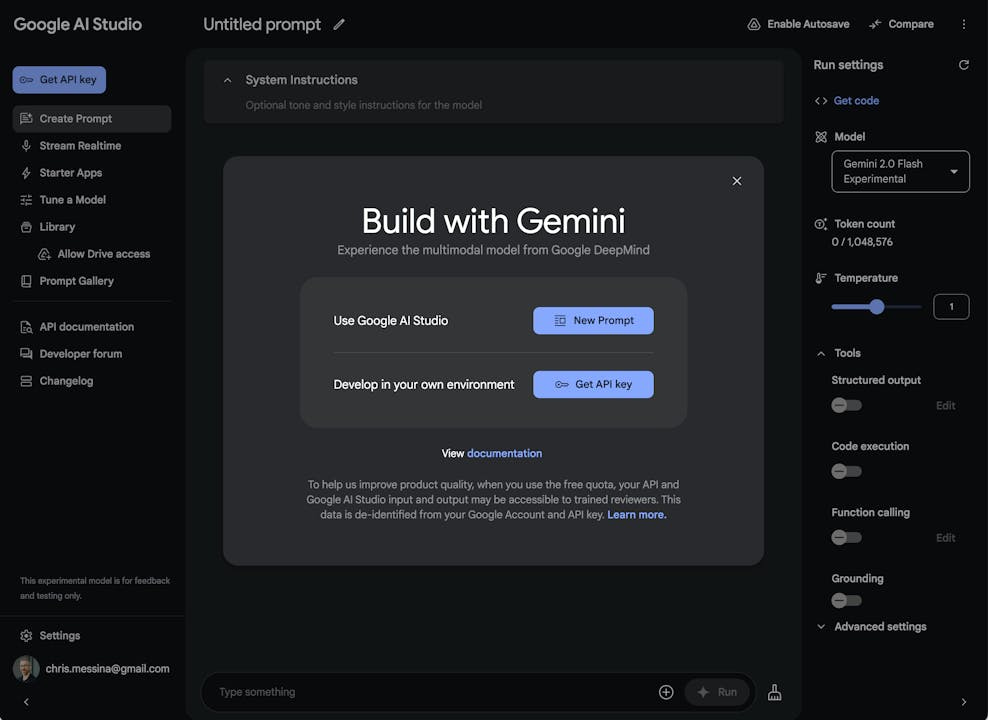The width and height of the screenshot is (988, 720).
Task: Click the pencil icon to rename the prompt
Action: tap(339, 25)
